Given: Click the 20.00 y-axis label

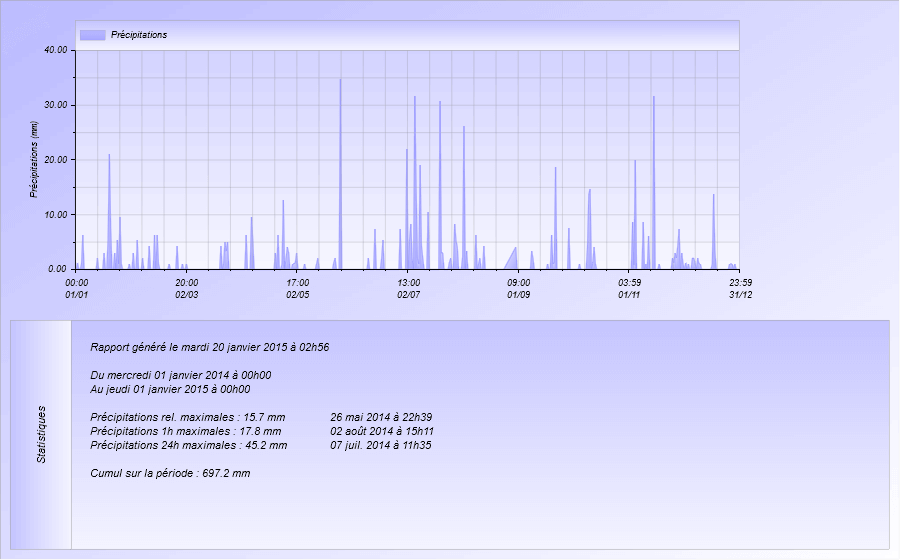Looking at the screenshot, I should 55,160.
